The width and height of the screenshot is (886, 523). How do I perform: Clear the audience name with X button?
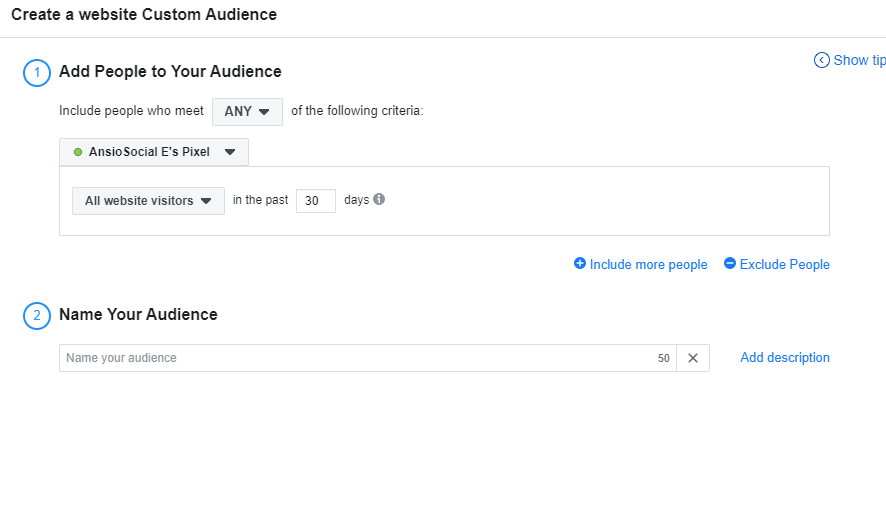693,358
